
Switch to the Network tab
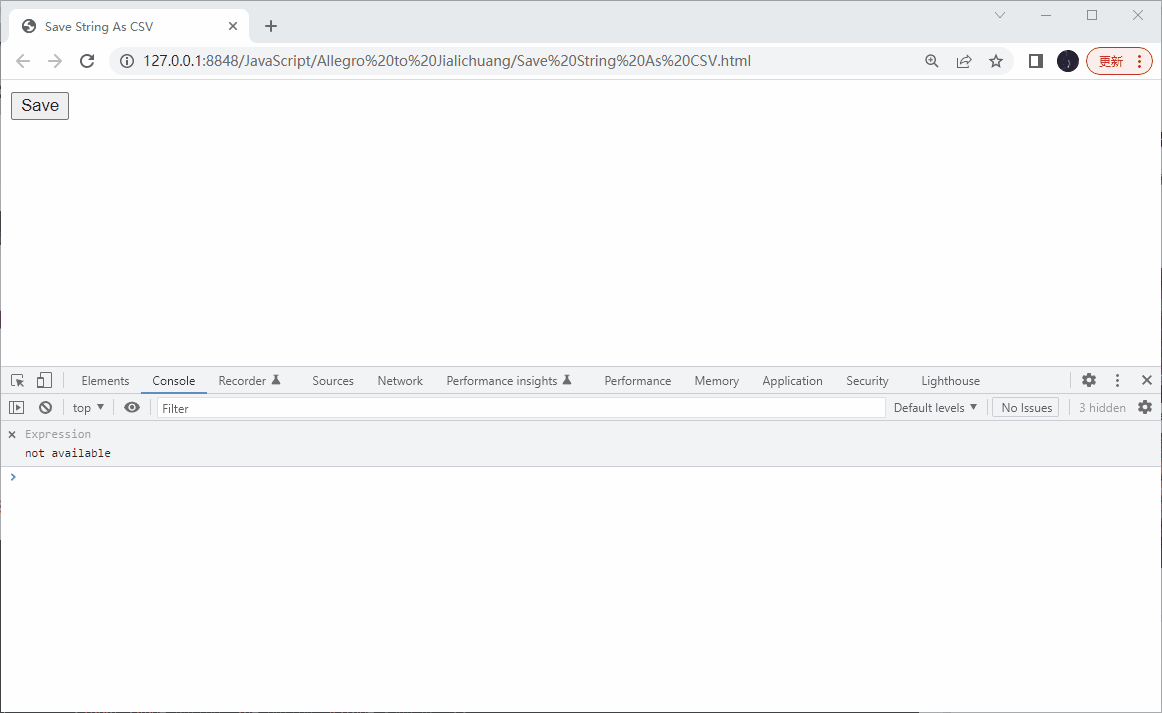400,380
